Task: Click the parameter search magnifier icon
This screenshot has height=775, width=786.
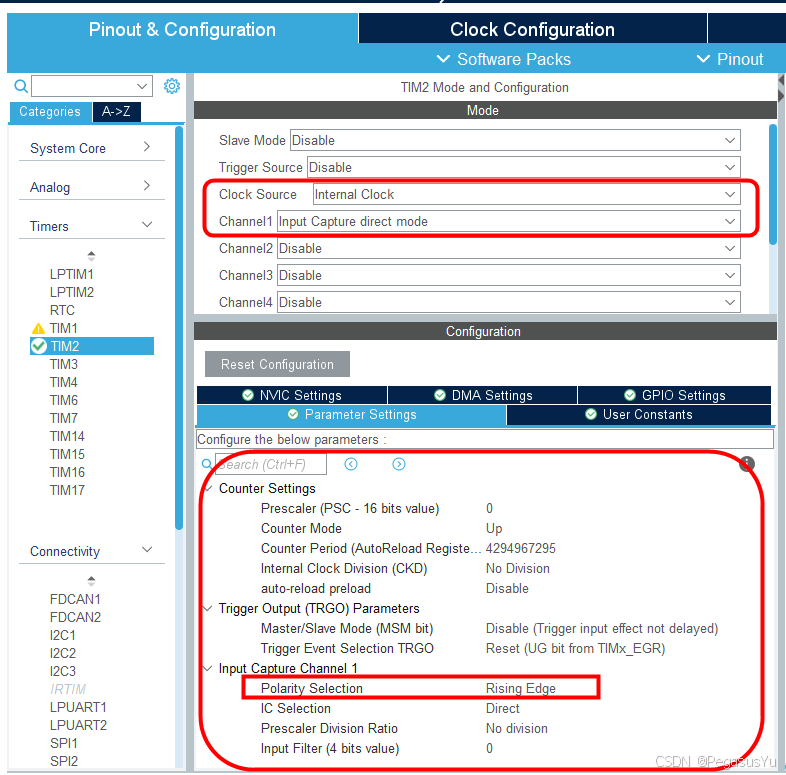Action: tap(207, 464)
